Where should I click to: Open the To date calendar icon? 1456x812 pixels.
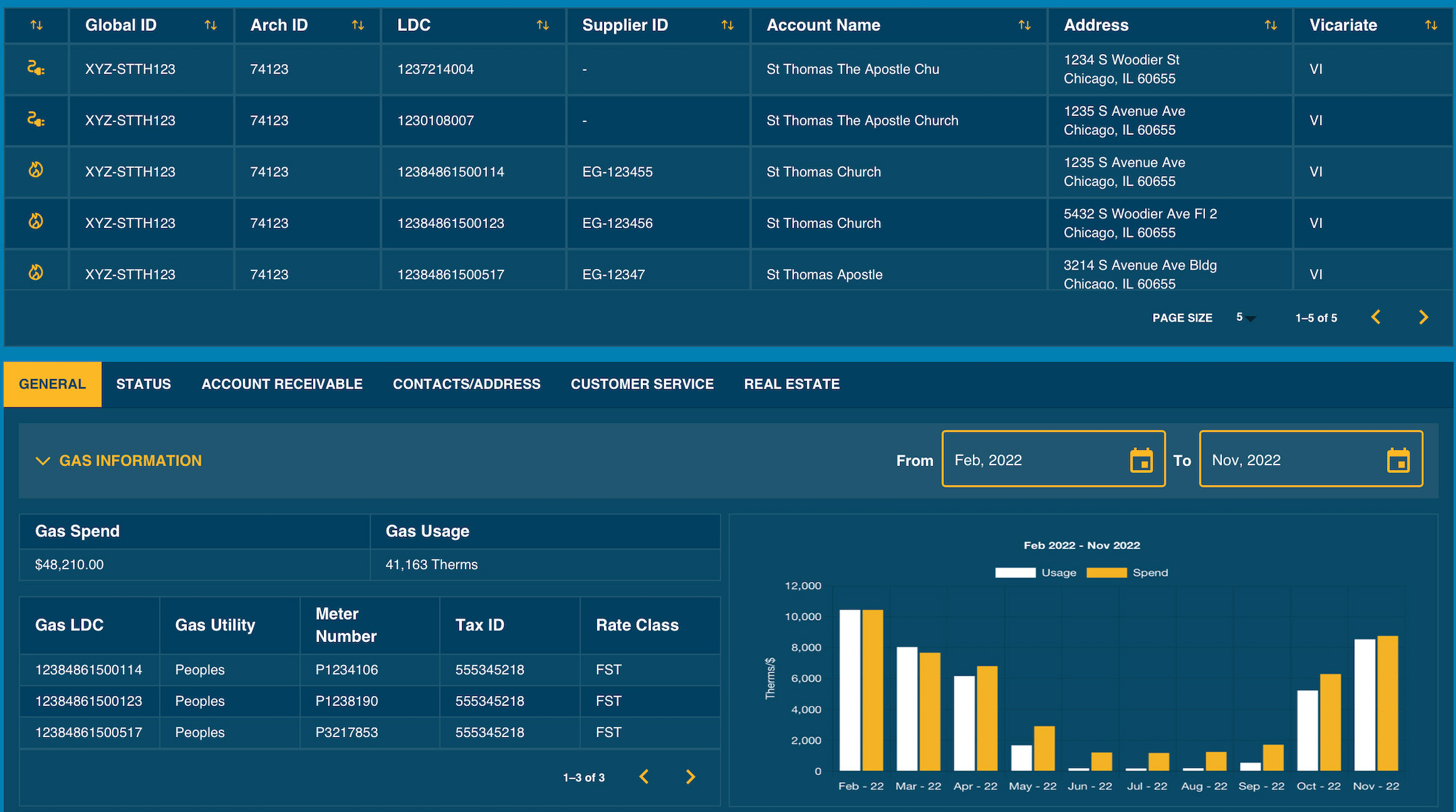(x=1398, y=460)
